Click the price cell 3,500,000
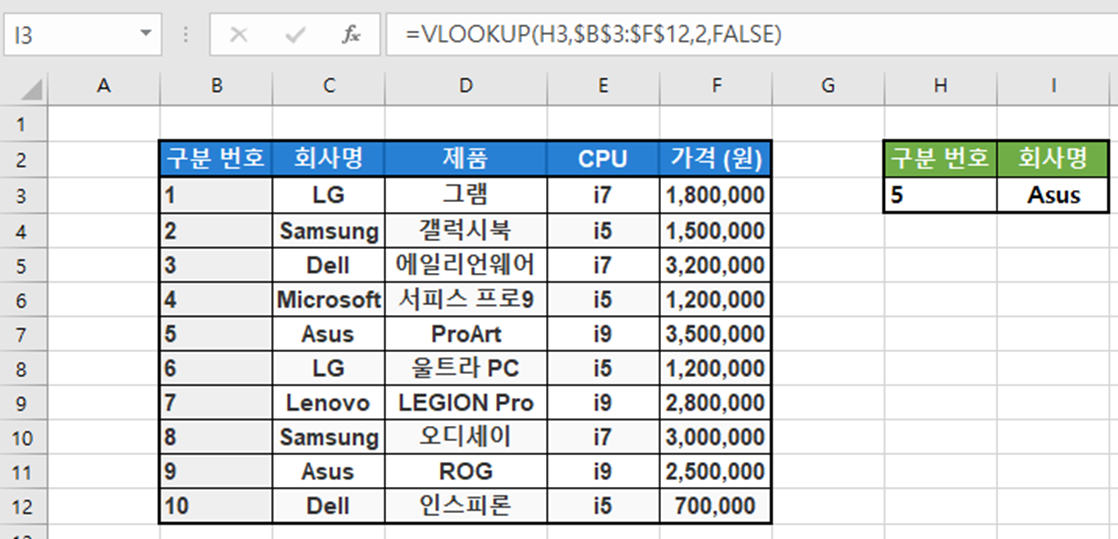The height and width of the screenshot is (539, 1118). [x=716, y=334]
